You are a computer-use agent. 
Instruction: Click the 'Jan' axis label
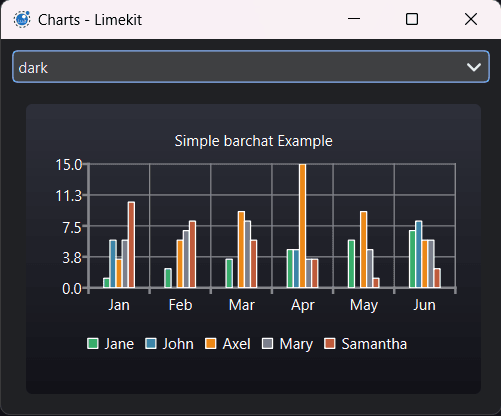[119, 305]
